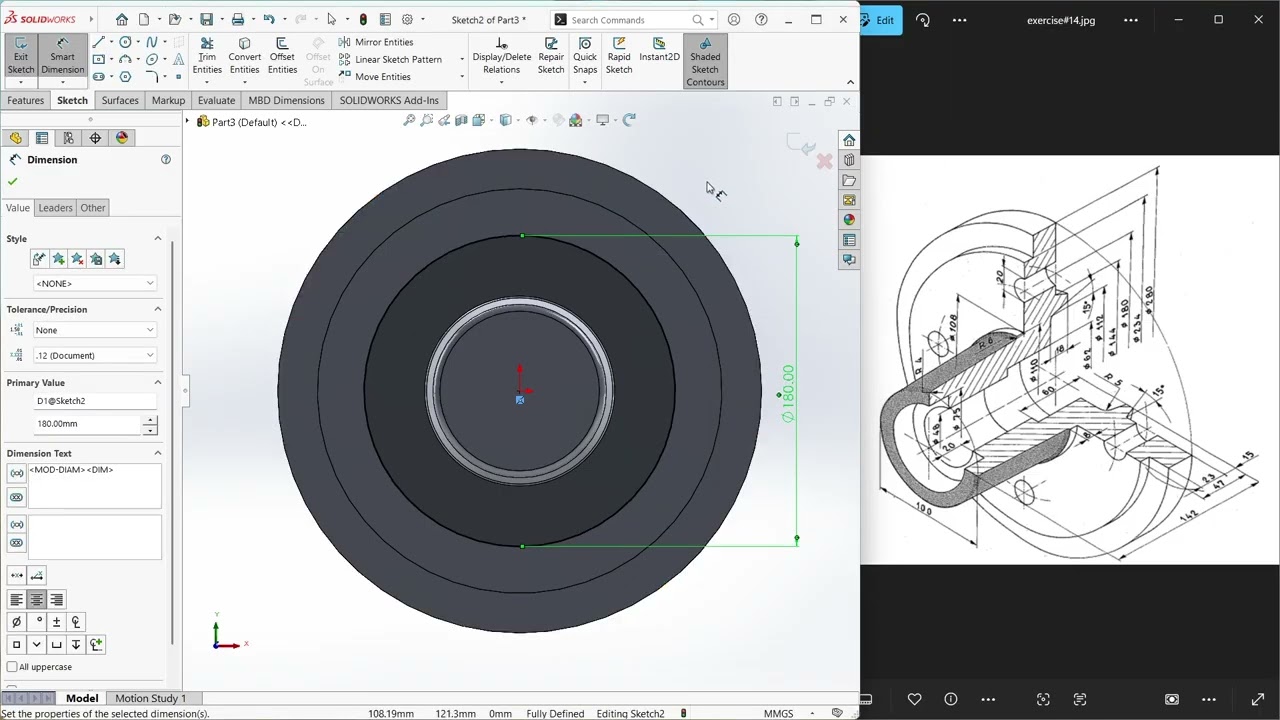Open the style <NONE> dropdown
The width and height of the screenshot is (1280, 720).
click(95, 283)
